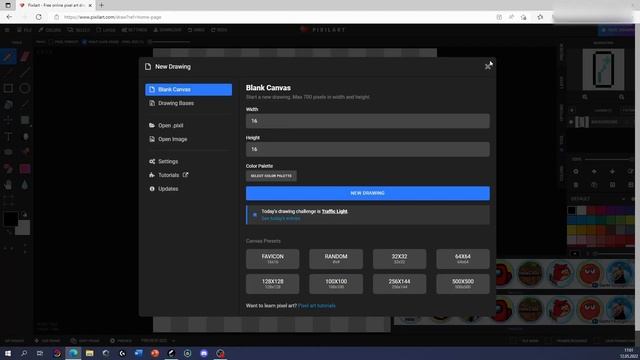The height and width of the screenshot is (360, 640).
Task: Open Updates in the dialog sidebar
Action: [189, 189]
